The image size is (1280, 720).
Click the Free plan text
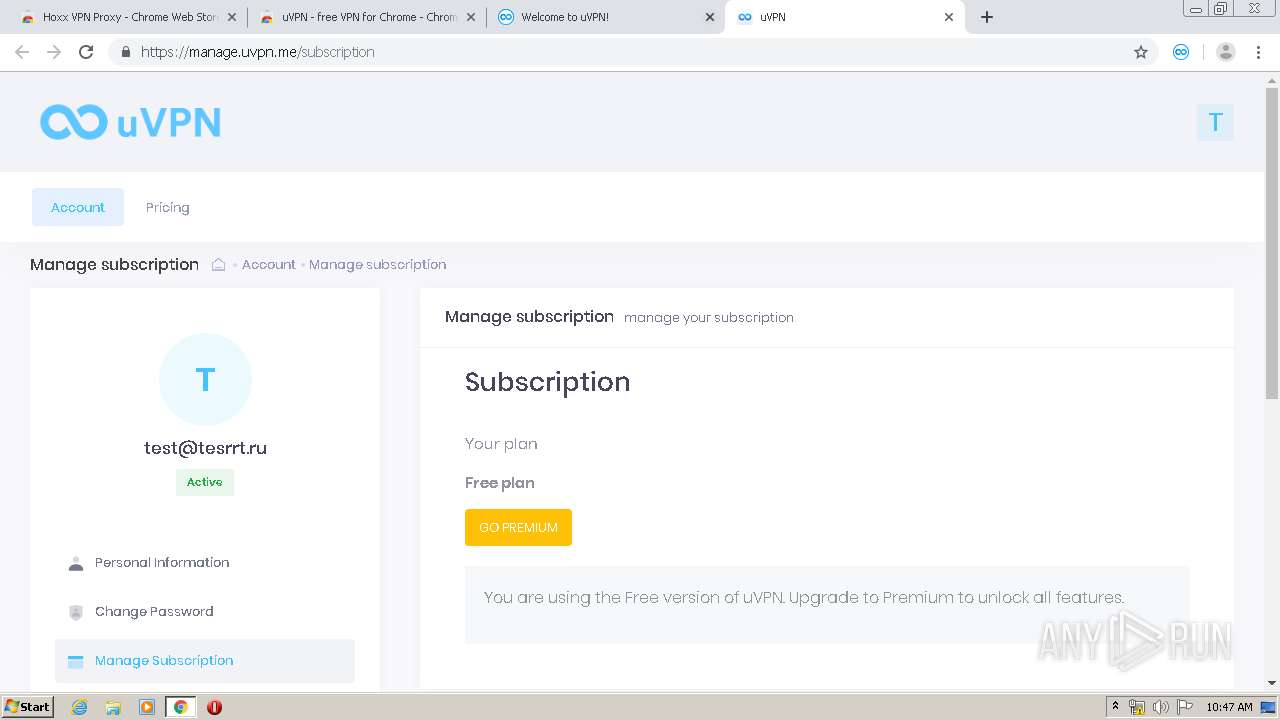(x=500, y=483)
